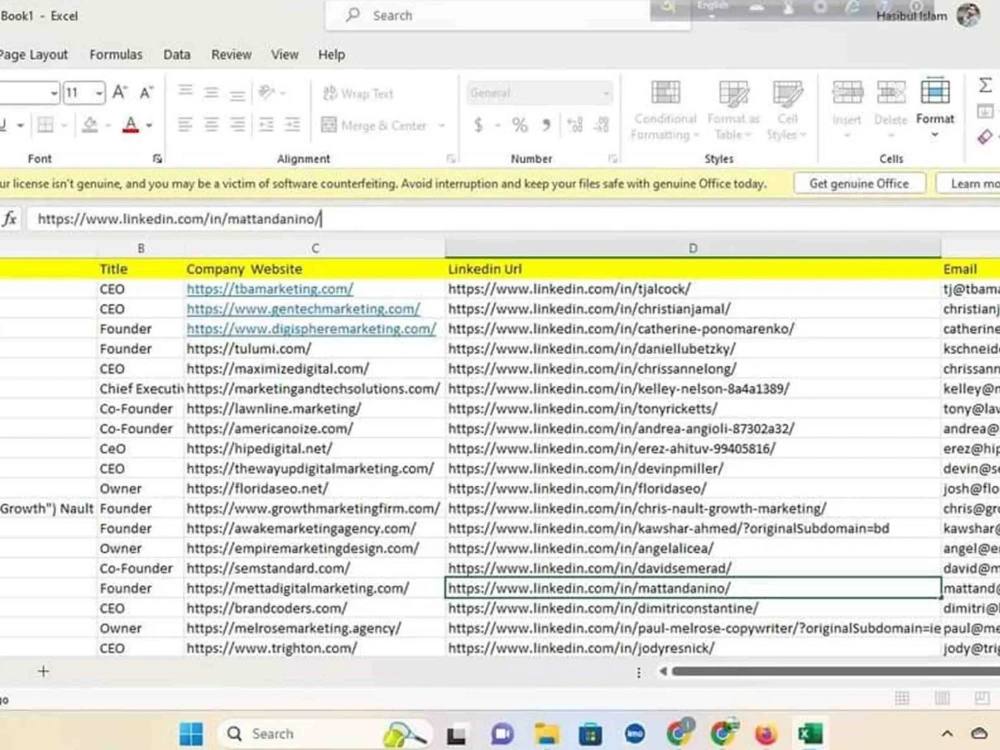Increase the cell indent

(x=292, y=124)
